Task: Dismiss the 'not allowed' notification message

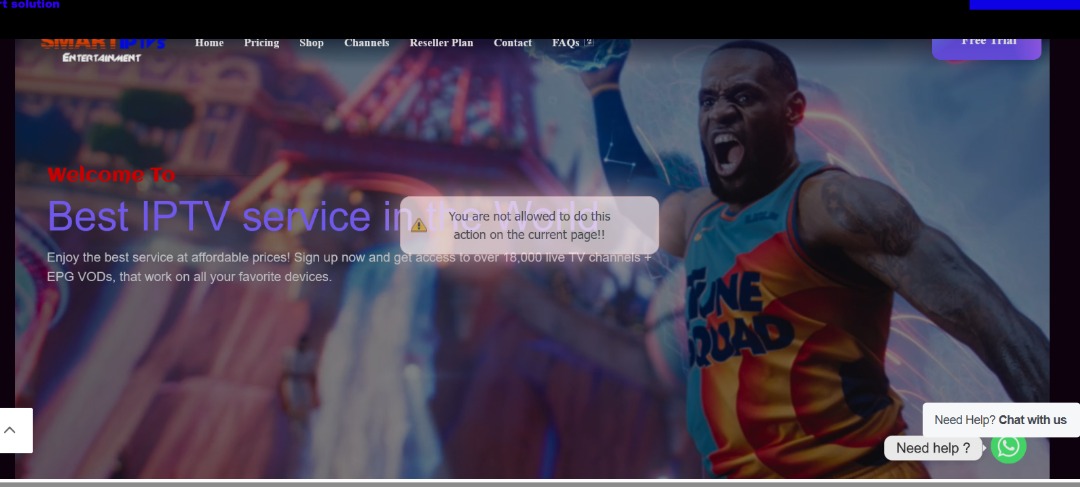Action: coord(529,225)
